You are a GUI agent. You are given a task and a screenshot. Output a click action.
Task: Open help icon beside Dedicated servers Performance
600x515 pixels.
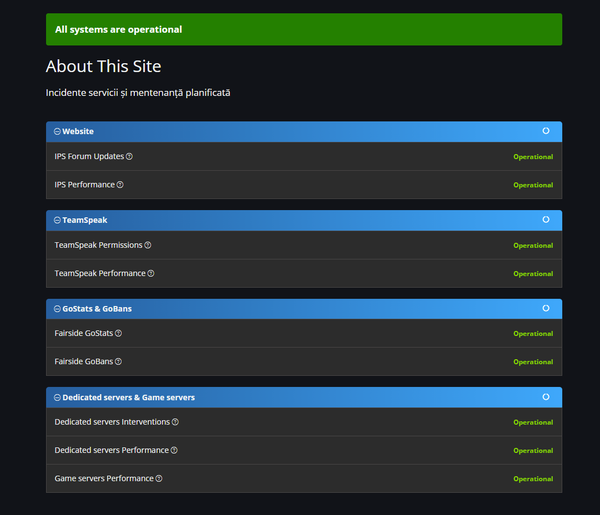click(x=174, y=450)
